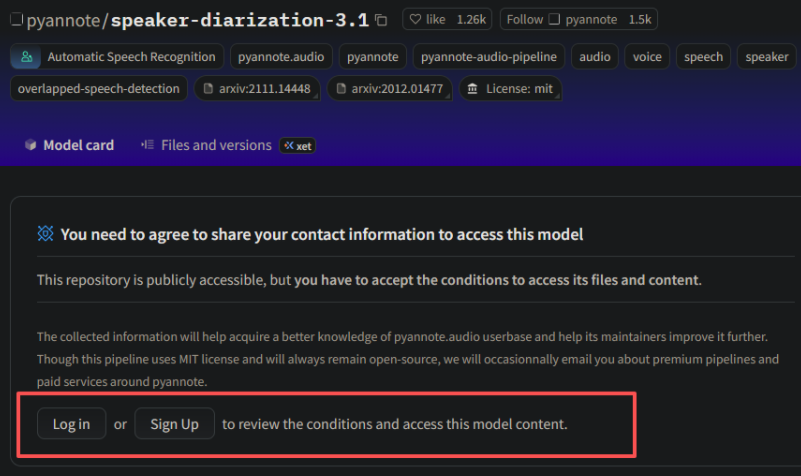This screenshot has width=801, height=476.
Task: Open the 1.5k followers count
Action: click(x=640, y=19)
